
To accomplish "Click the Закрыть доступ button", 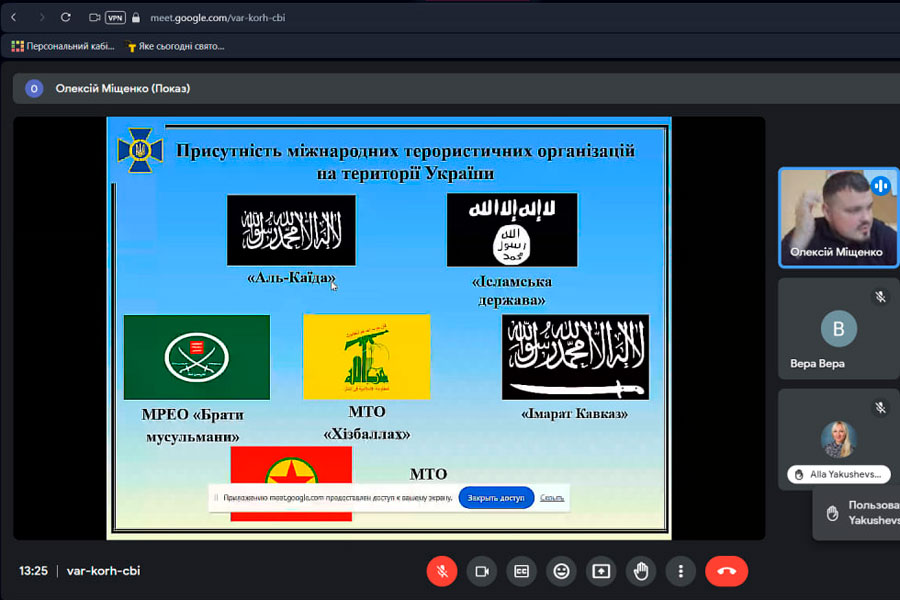I will point(496,498).
